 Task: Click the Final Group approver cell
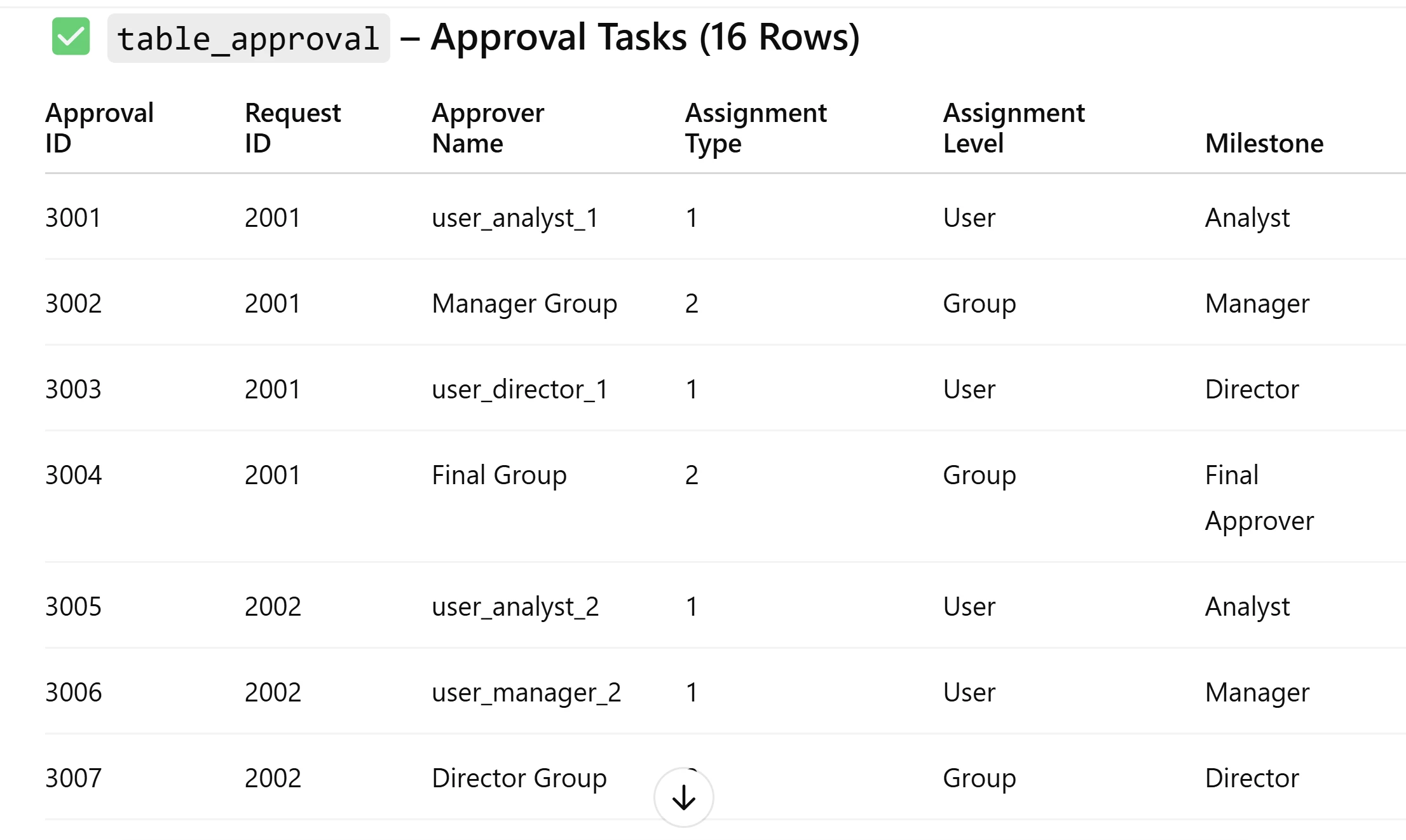coord(499,475)
